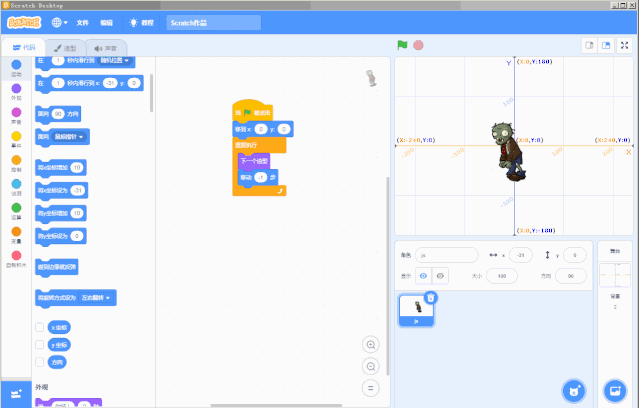The image size is (639, 408).
Task: Select the Events category circle
Action: click(16, 136)
